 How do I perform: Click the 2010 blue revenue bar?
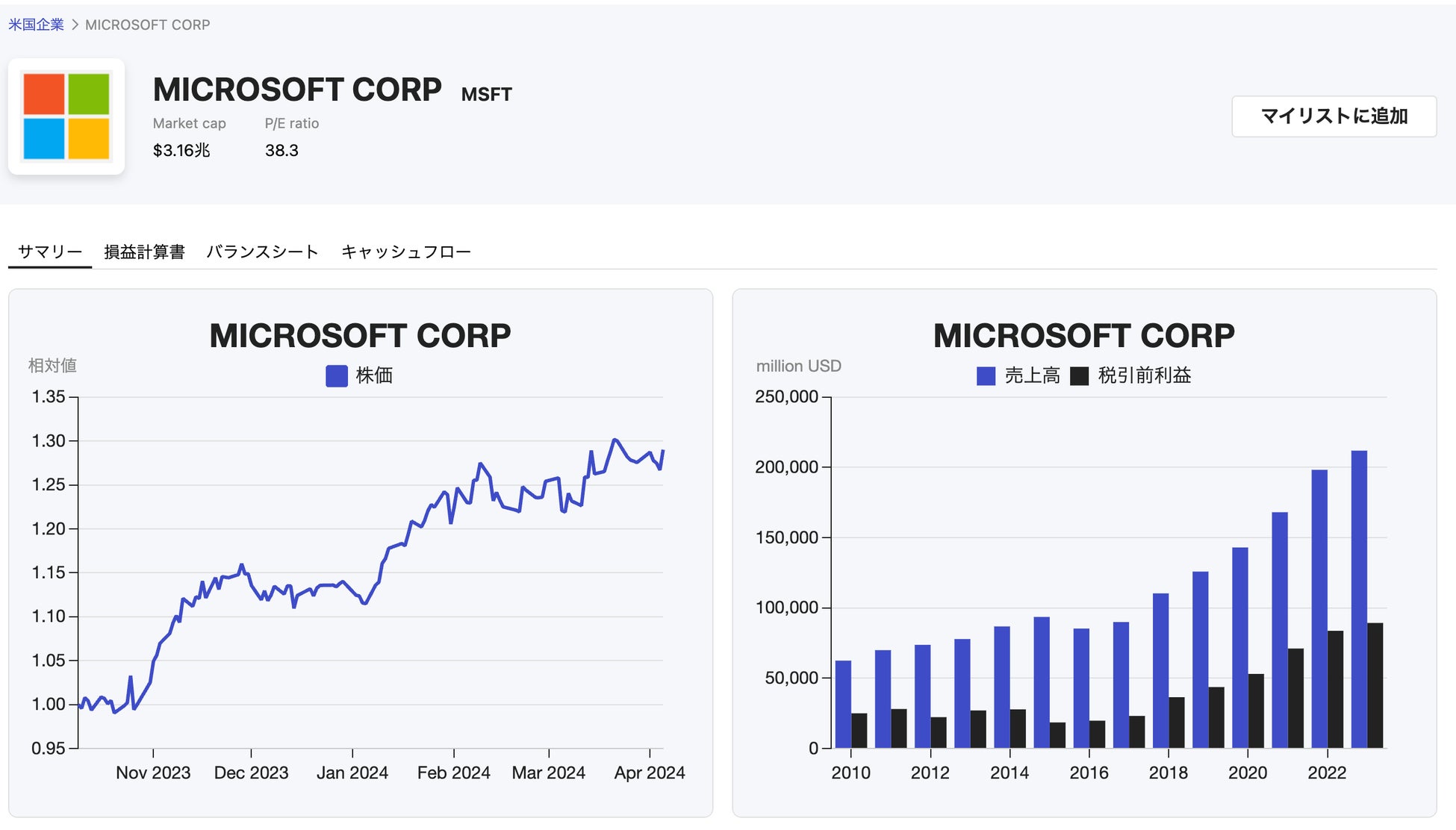tap(843, 704)
